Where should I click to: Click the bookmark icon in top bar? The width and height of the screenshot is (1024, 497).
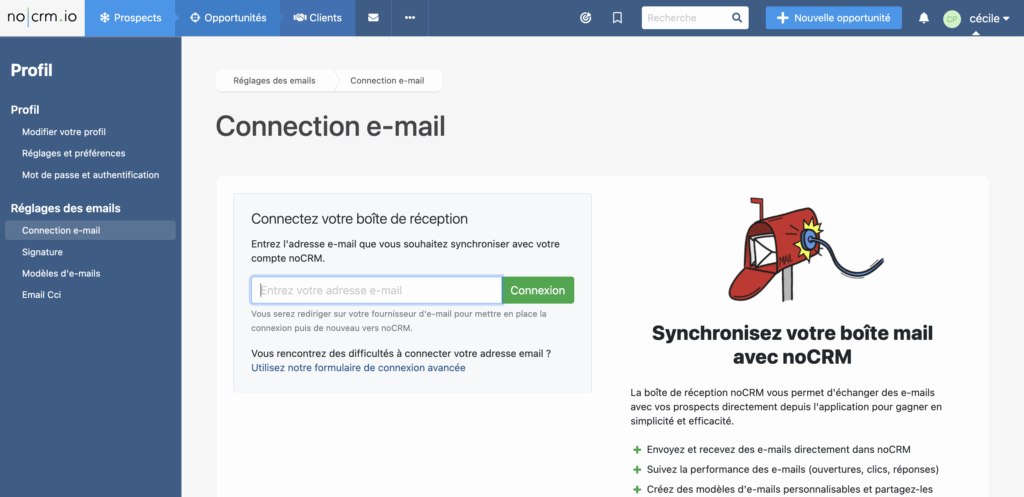pyautogui.click(x=617, y=18)
